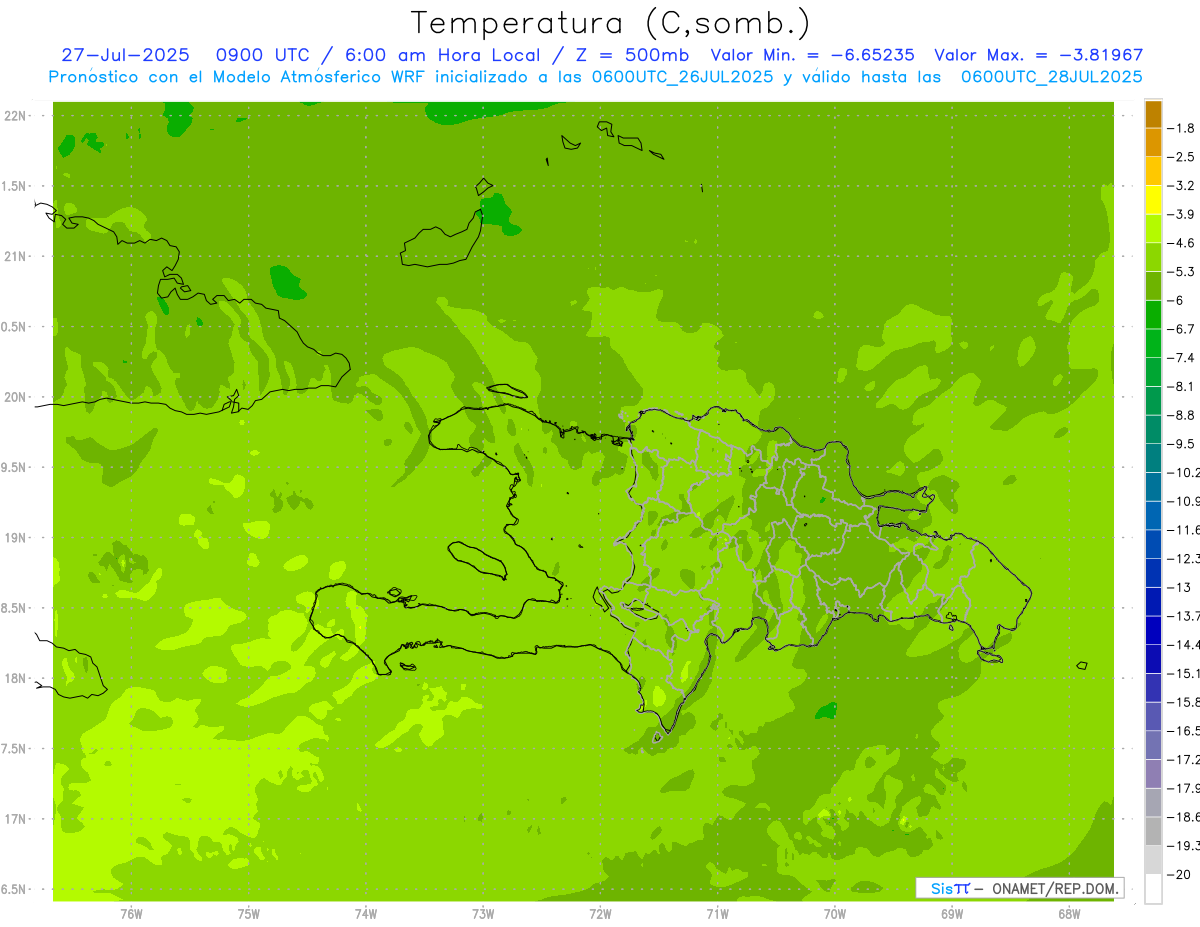The image size is (1200, 927).
Task: Click the '-17.9' colorbar value
Action: 1183,789
